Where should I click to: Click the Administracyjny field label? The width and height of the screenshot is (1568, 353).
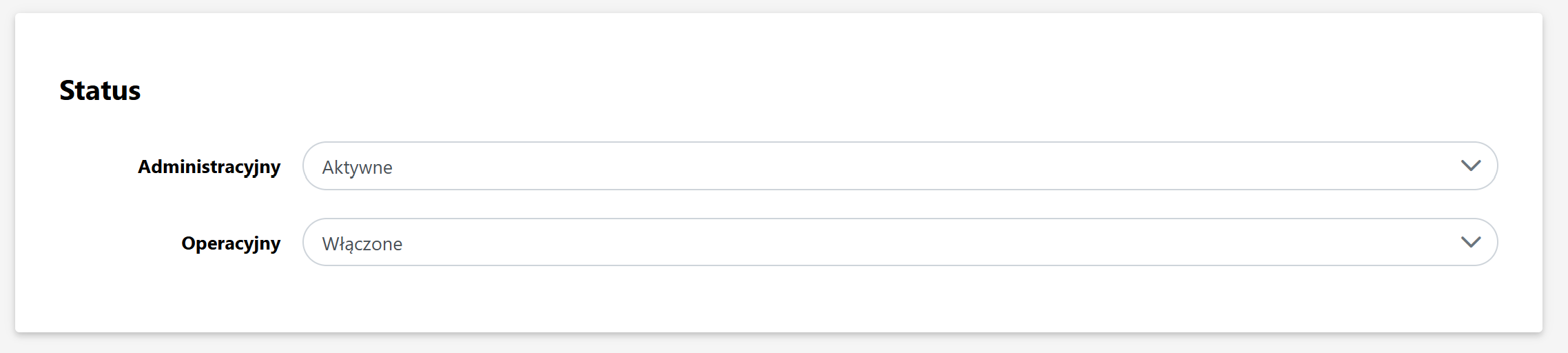click(209, 167)
